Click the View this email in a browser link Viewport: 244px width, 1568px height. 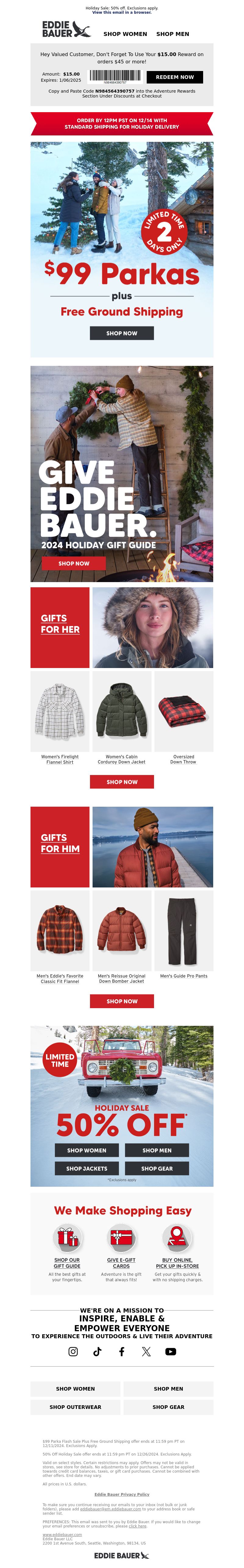coord(122,12)
